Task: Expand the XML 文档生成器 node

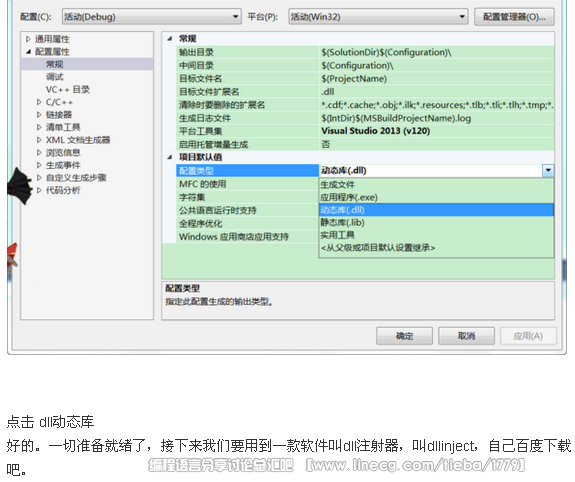Action: tap(39, 140)
